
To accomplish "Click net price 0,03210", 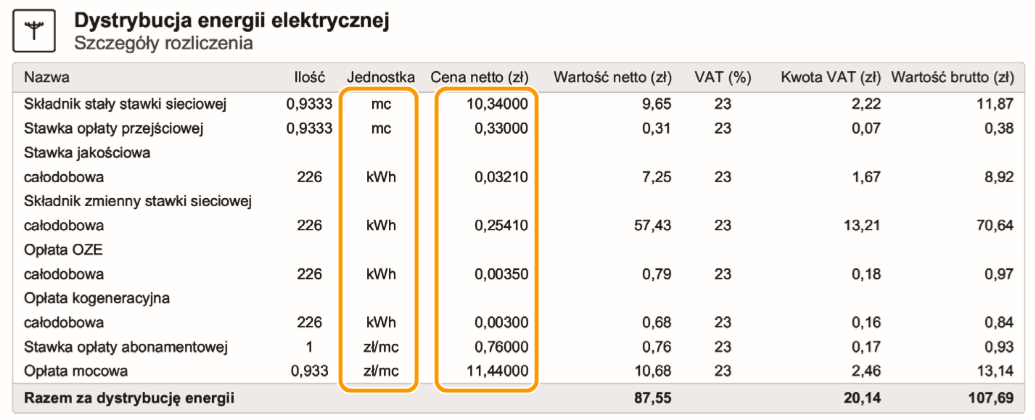I will tap(501, 177).
